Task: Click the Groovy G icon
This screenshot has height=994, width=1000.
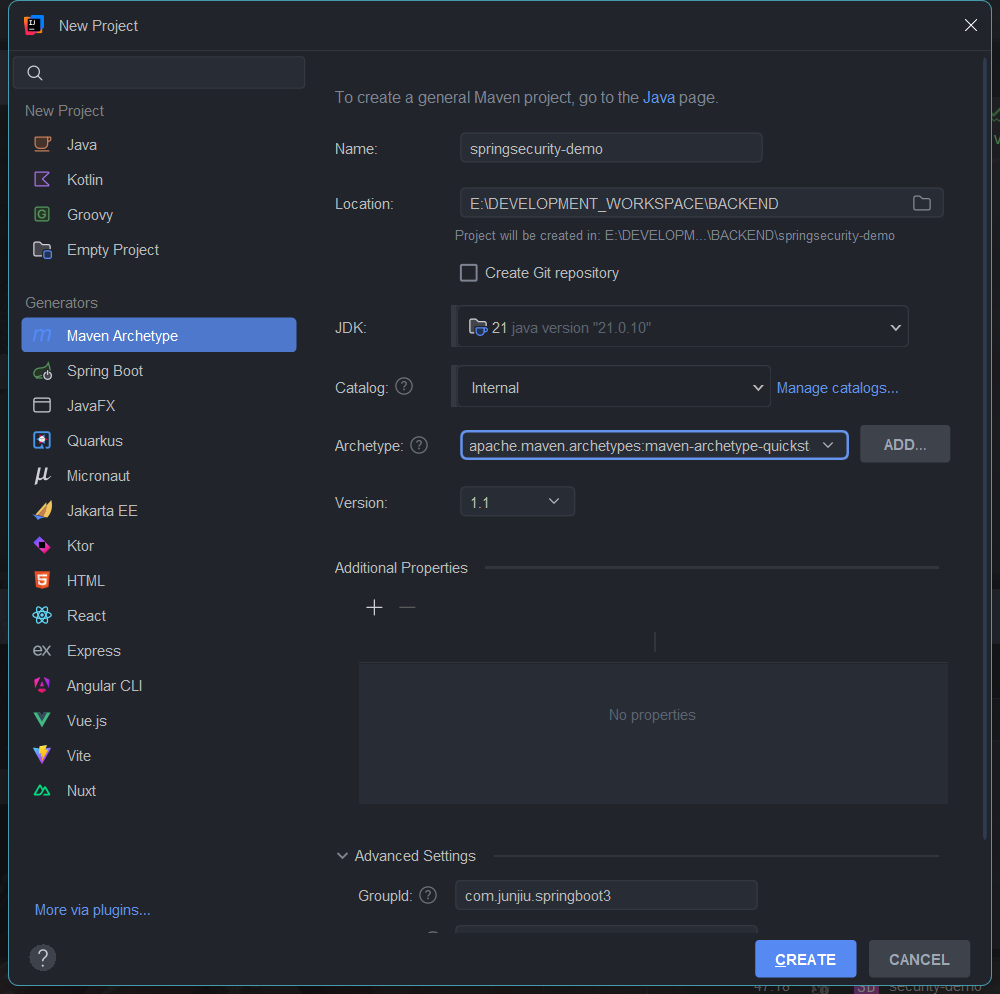Action: tap(42, 214)
